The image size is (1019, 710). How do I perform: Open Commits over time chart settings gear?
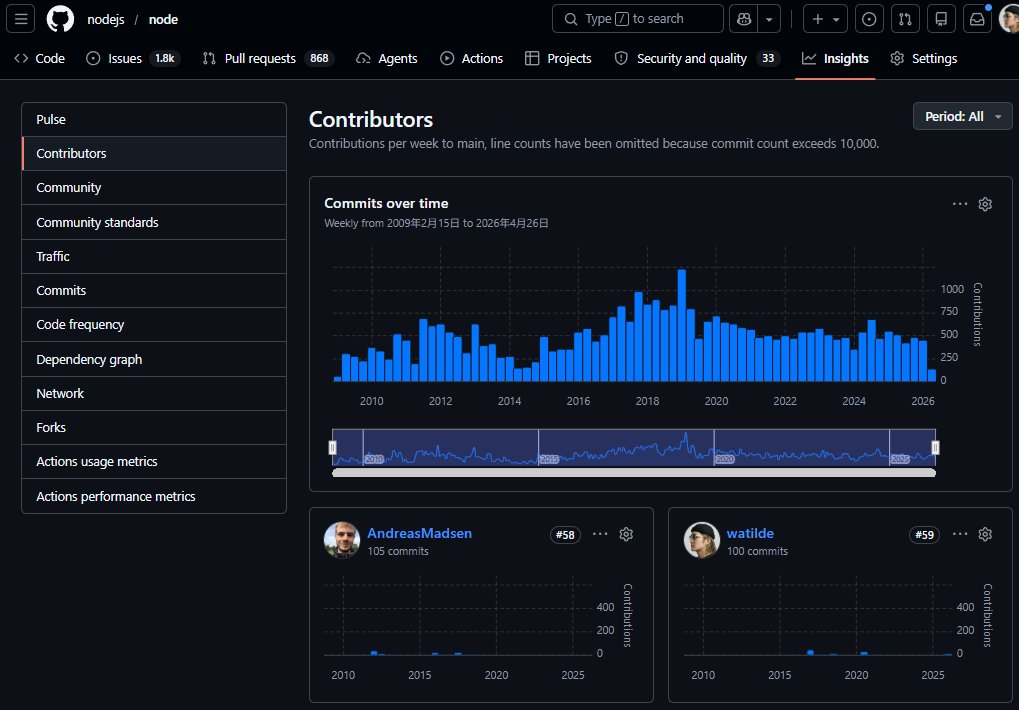tap(985, 204)
